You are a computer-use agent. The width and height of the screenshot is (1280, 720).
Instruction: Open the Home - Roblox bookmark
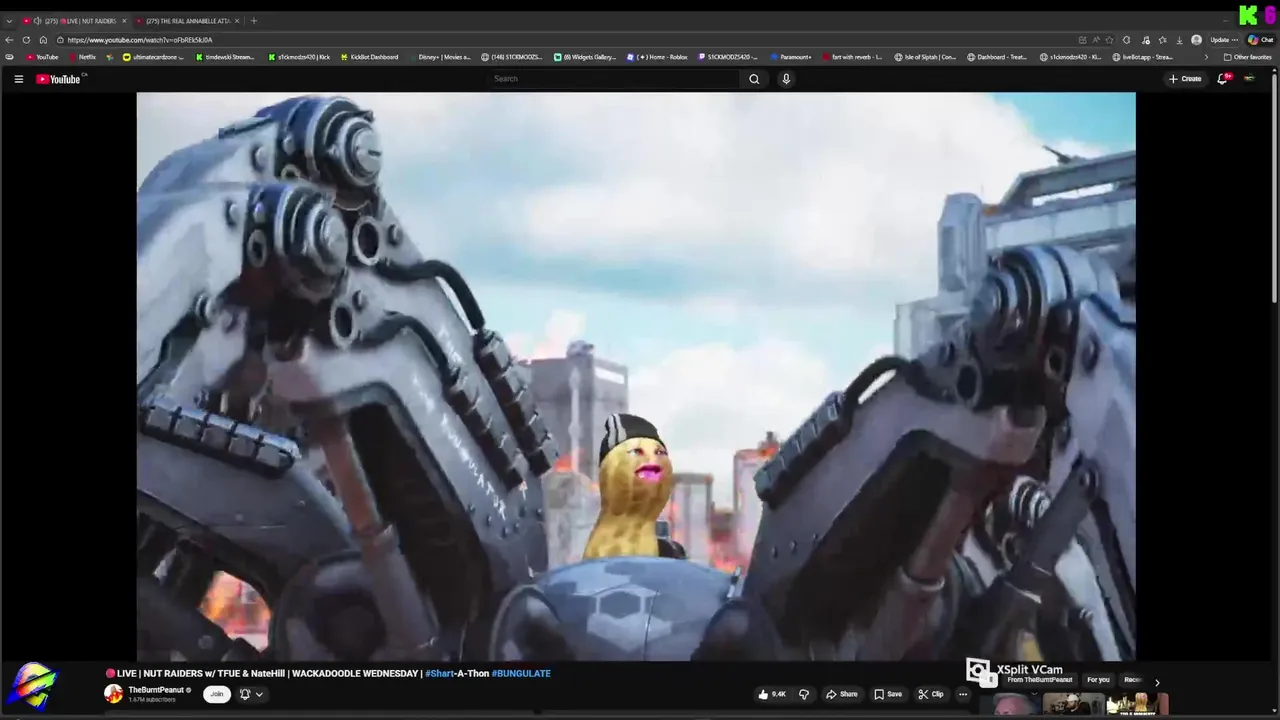tap(658, 57)
